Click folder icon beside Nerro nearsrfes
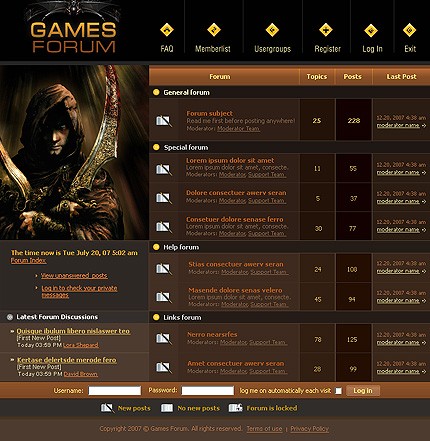Image resolution: width=430 pixels, height=441 pixels. click(164, 338)
